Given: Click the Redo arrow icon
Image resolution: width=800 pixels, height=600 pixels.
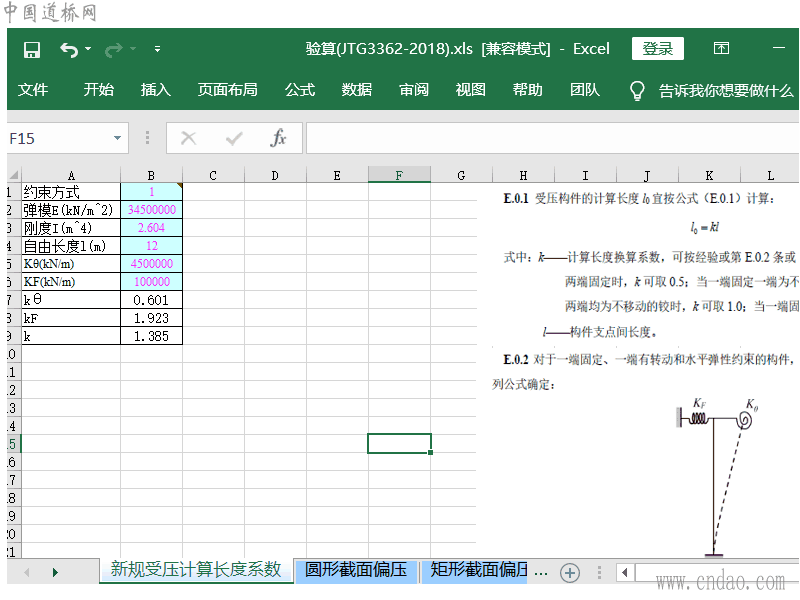Looking at the screenshot, I should click(113, 49).
